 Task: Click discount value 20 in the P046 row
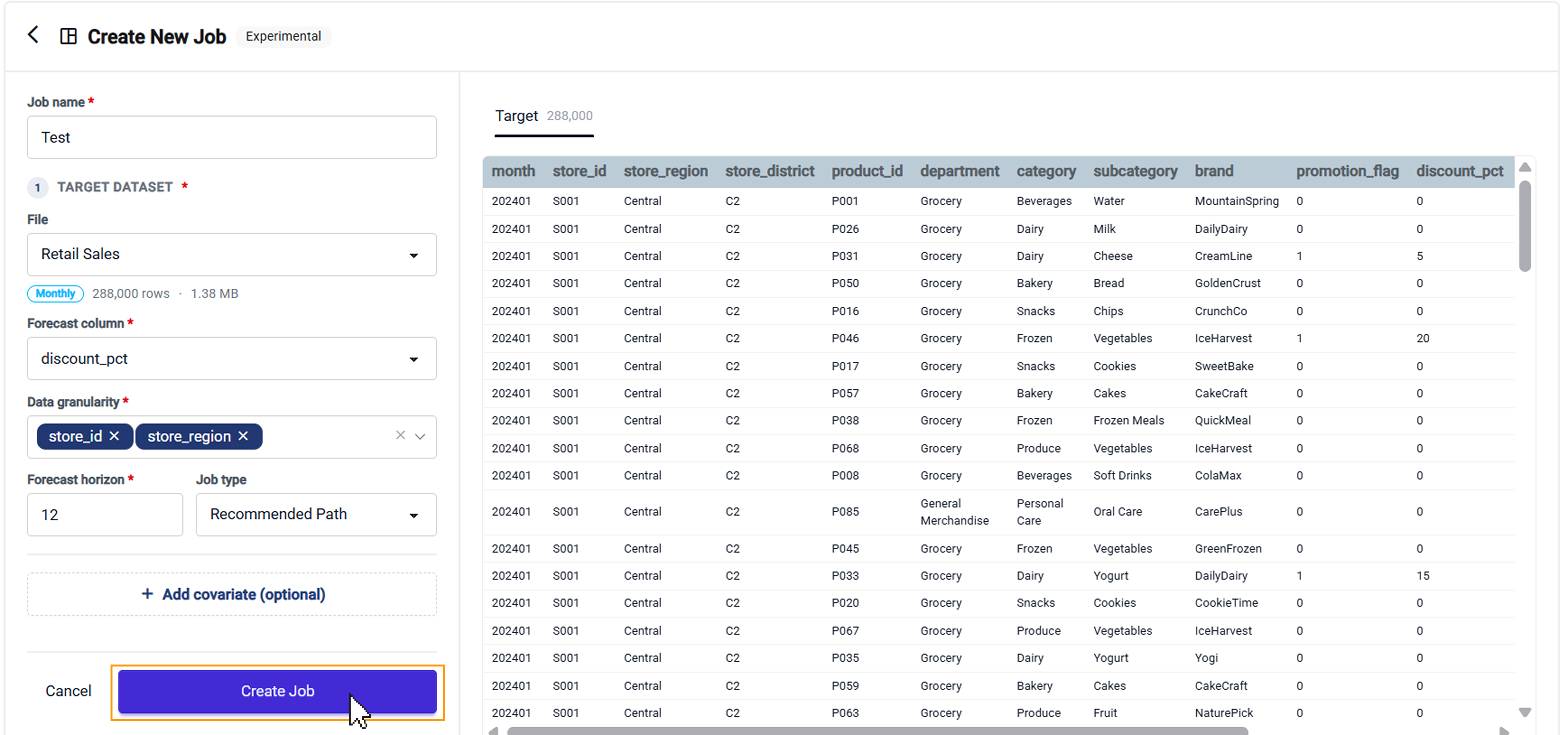(x=1423, y=339)
